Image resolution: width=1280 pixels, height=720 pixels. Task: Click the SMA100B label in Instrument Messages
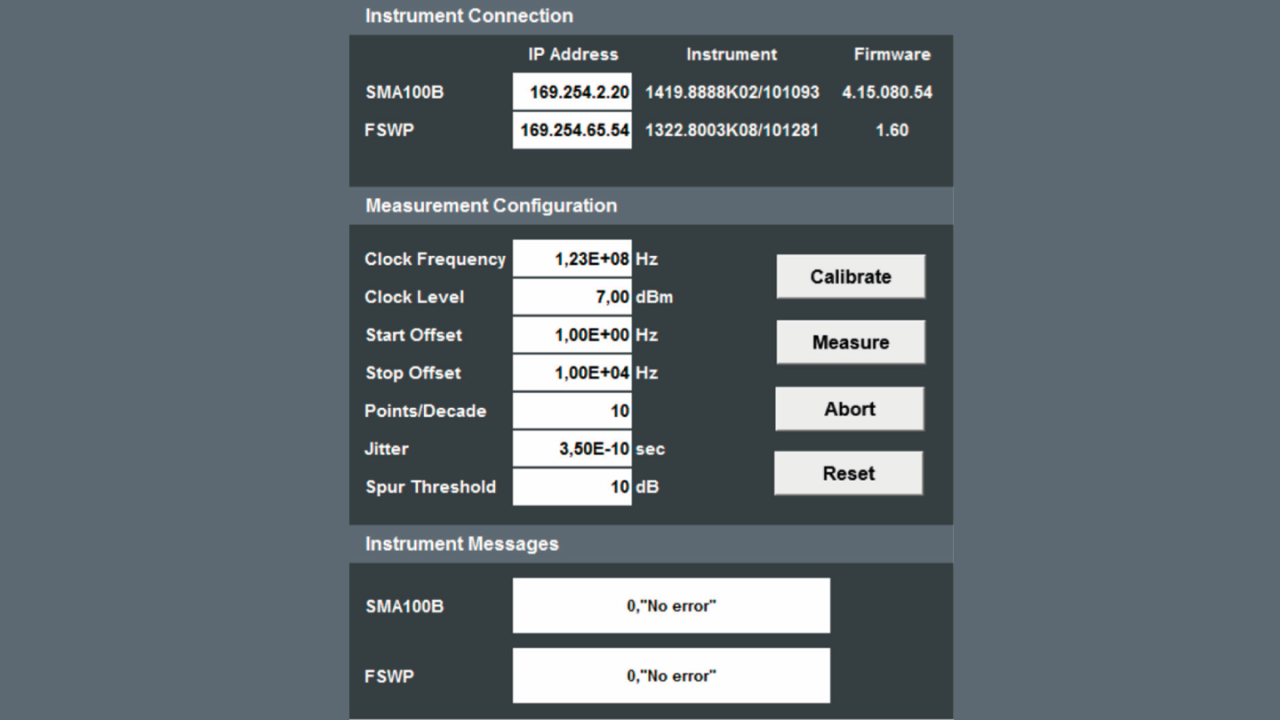(404, 606)
